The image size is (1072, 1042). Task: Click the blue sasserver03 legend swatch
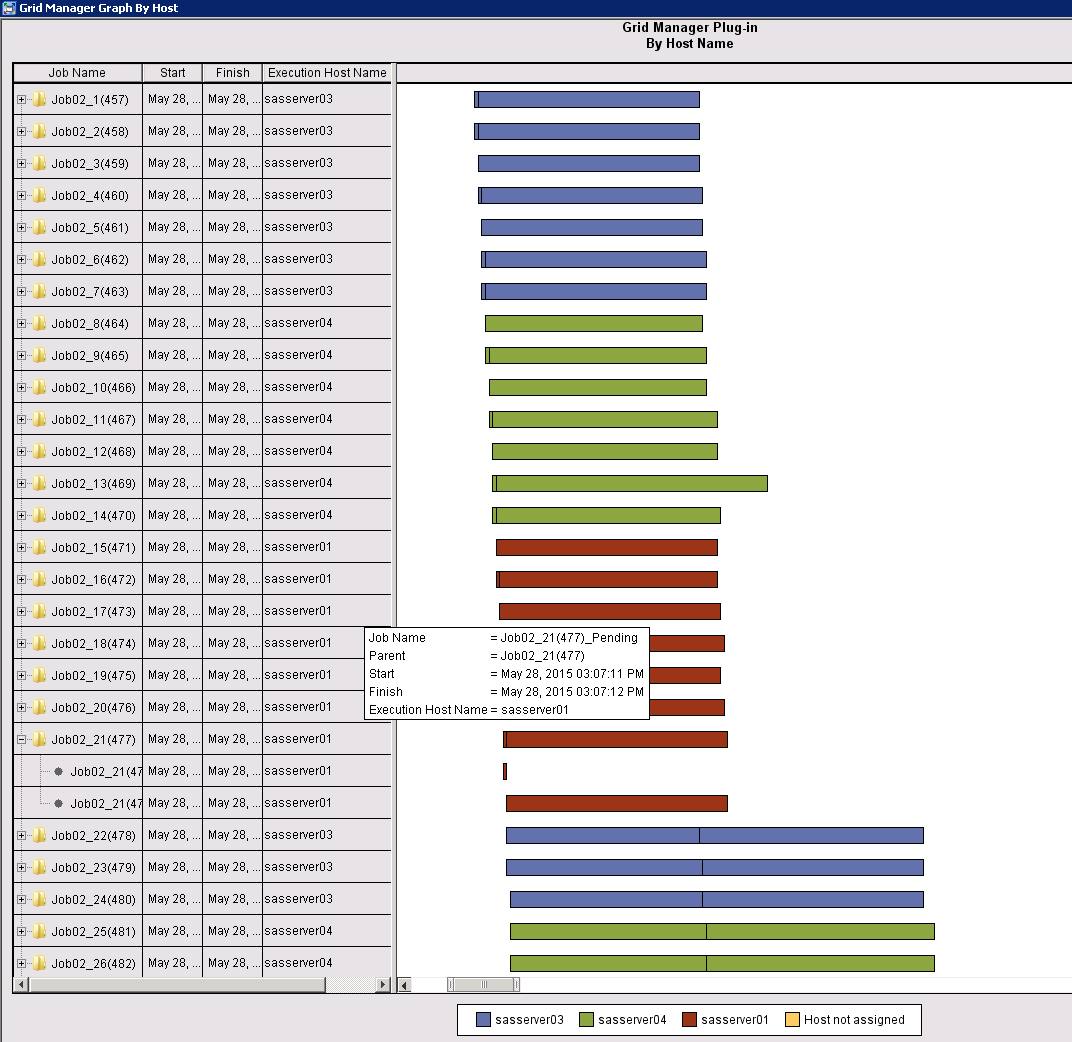[x=483, y=1019]
